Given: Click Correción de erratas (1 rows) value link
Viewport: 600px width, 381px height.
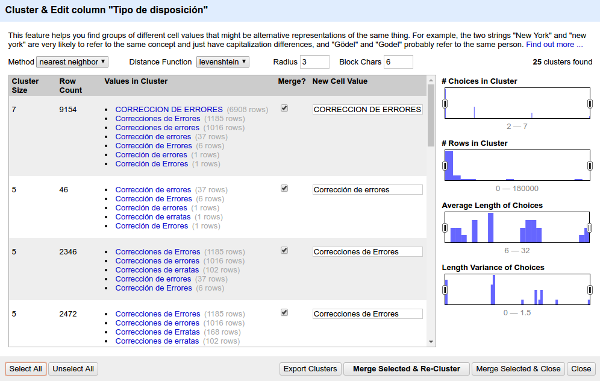Looking at the screenshot, I should [153, 217].
